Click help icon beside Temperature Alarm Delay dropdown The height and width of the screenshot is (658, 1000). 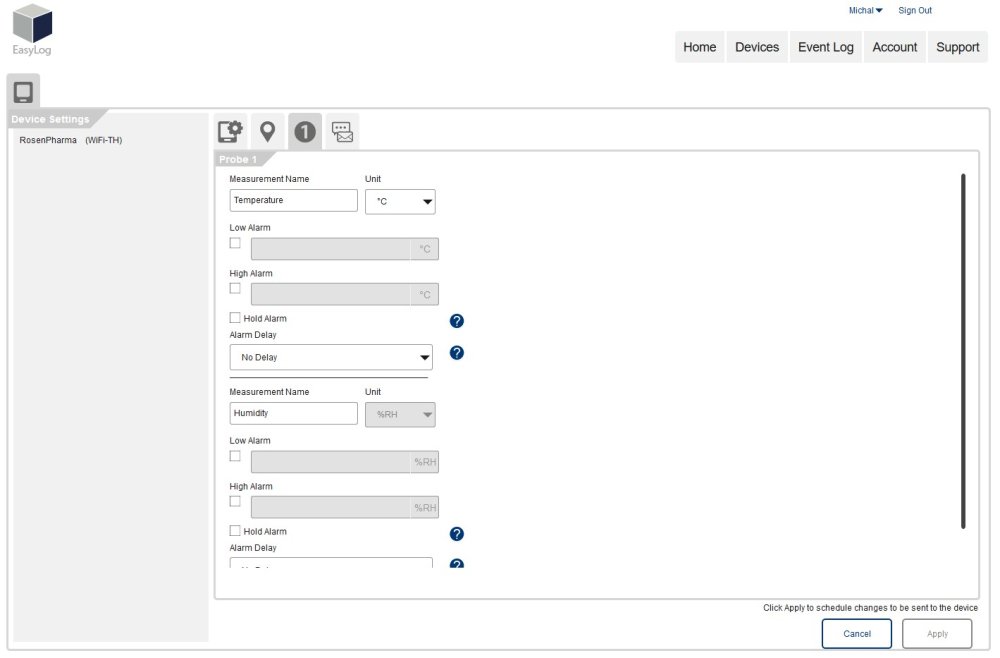pyautogui.click(x=457, y=353)
